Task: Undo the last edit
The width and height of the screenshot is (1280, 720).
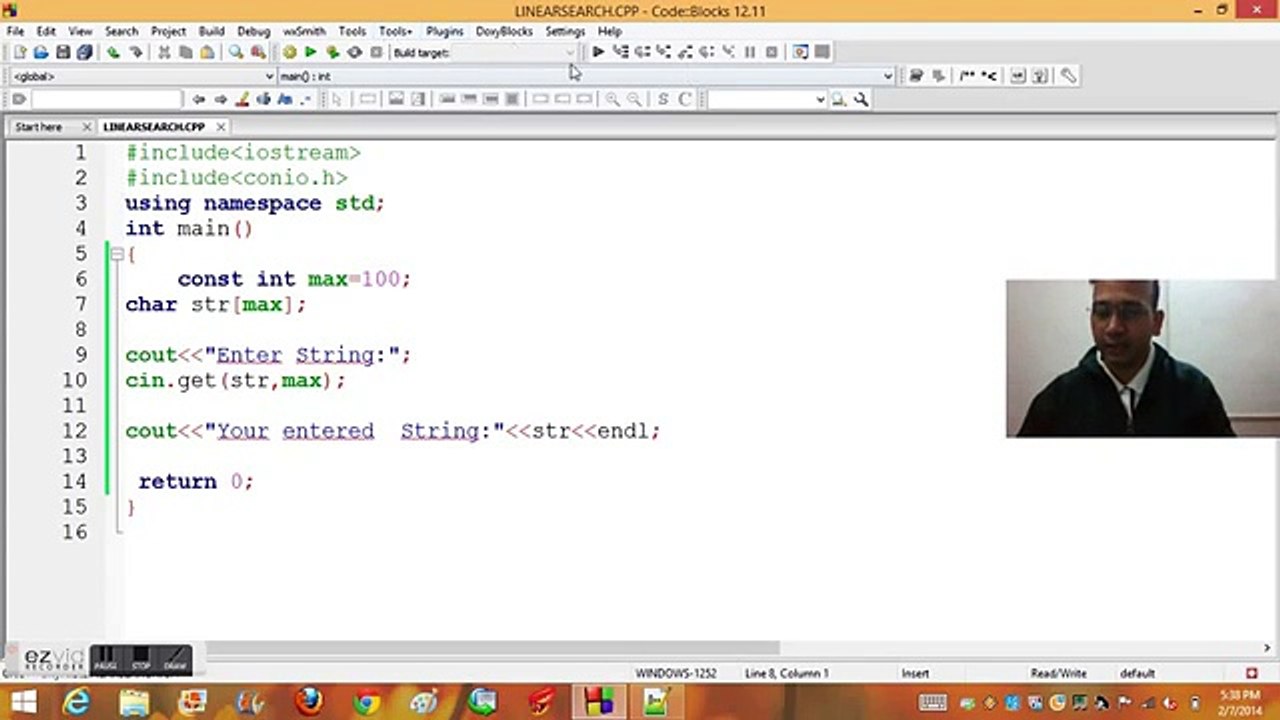Action: pyautogui.click(x=113, y=52)
